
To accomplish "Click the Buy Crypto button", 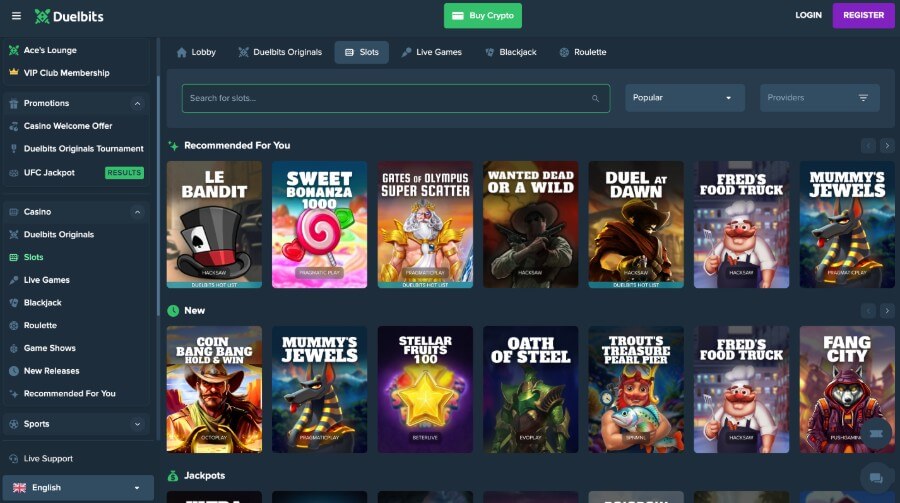I will pos(483,16).
